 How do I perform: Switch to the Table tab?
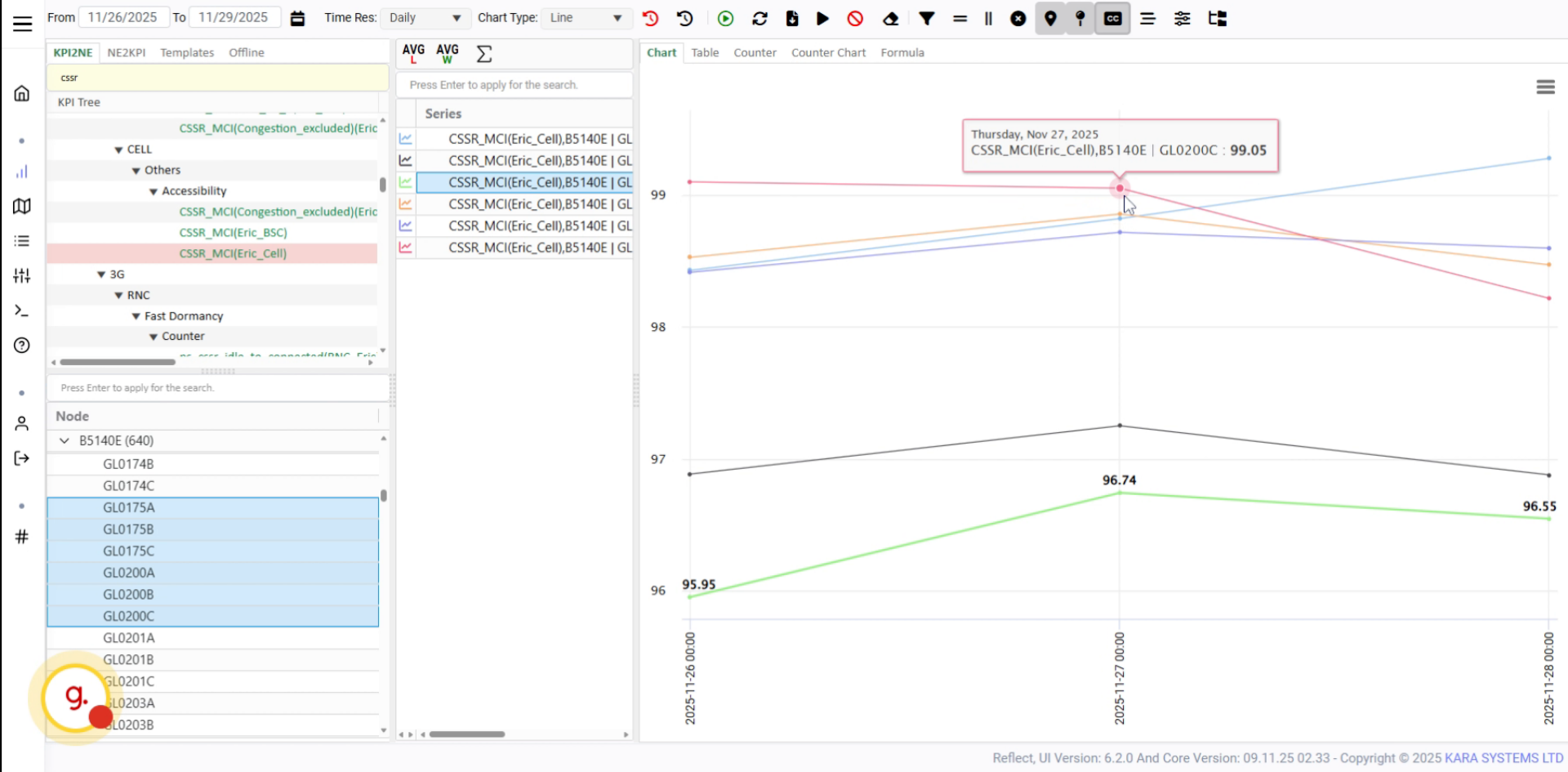pos(705,52)
